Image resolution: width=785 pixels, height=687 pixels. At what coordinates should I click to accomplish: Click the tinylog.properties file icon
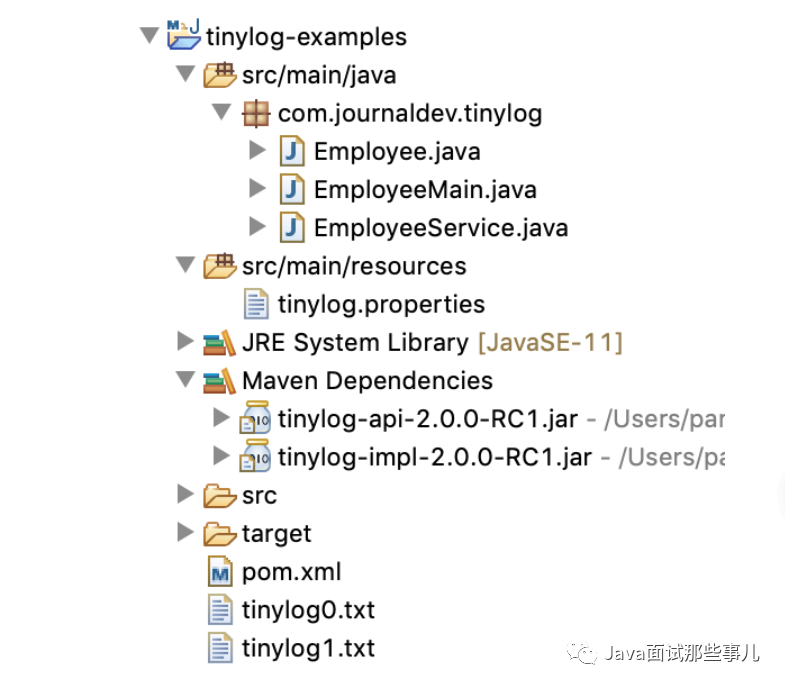click(256, 304)
